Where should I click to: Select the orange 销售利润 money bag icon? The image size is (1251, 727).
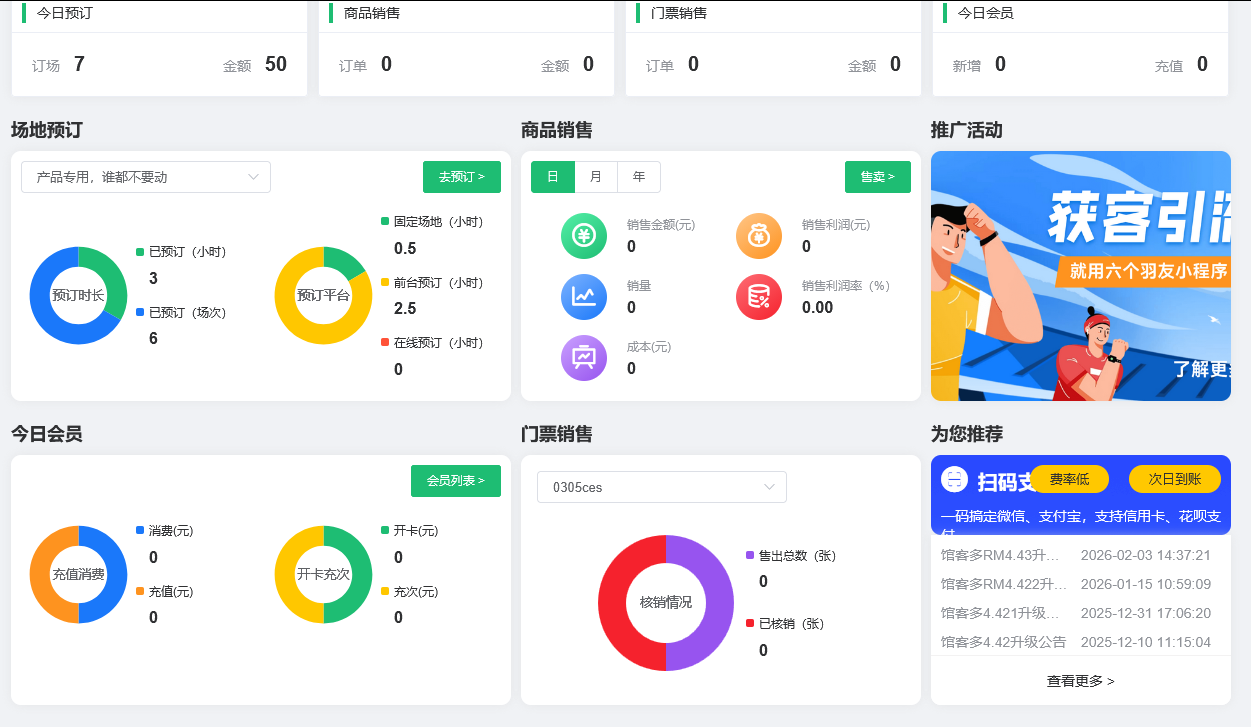point(759,236)
